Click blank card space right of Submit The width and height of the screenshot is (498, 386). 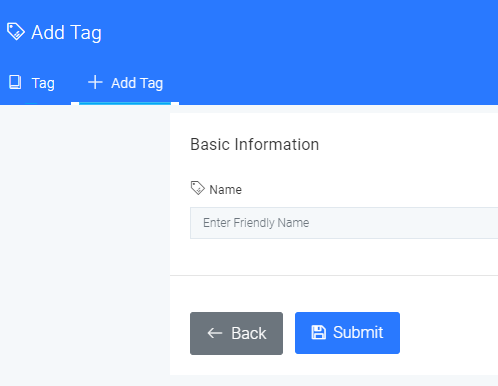pos(450,333)
